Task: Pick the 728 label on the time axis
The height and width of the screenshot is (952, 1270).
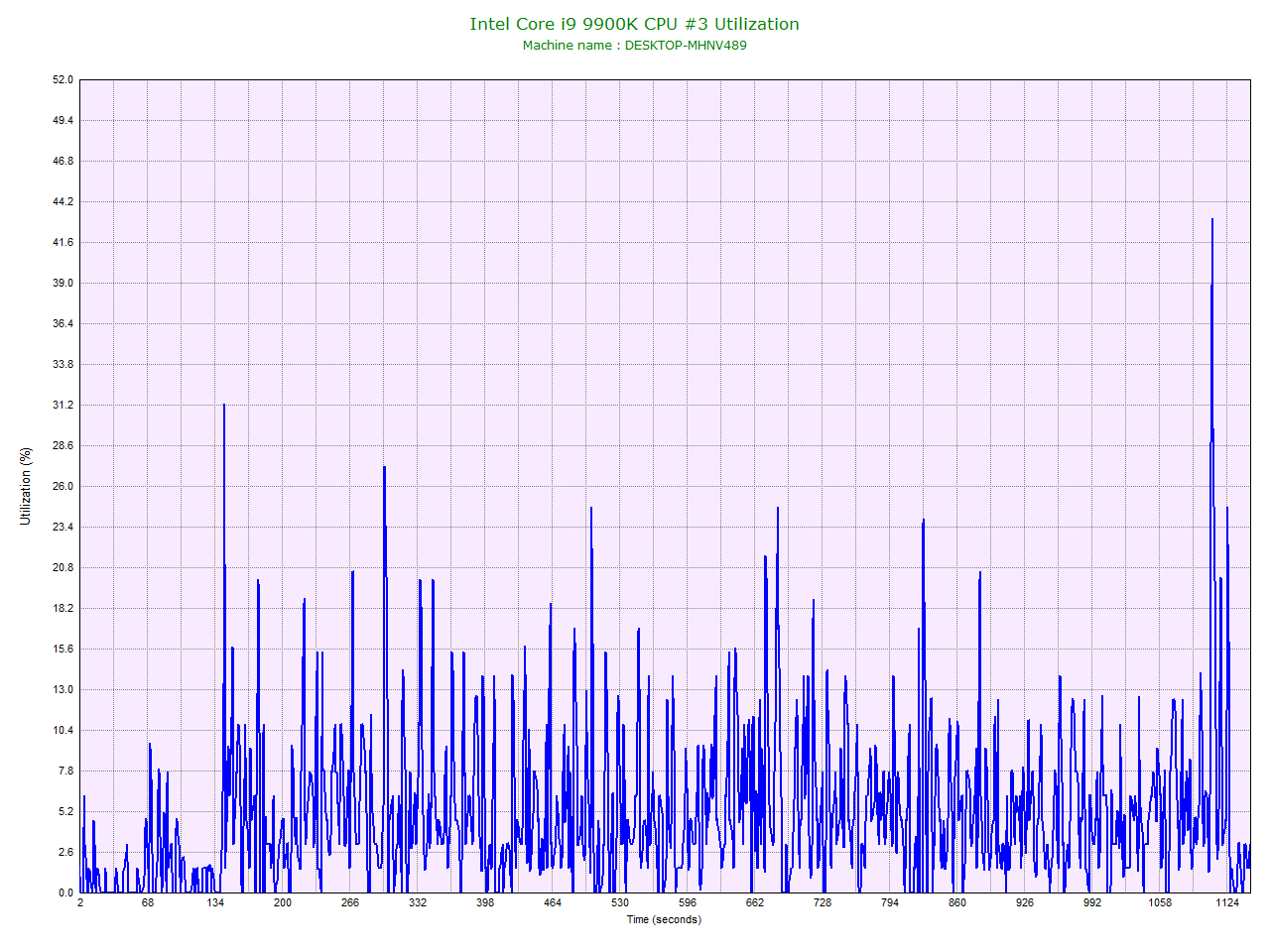Action: (x=823, y=902)
